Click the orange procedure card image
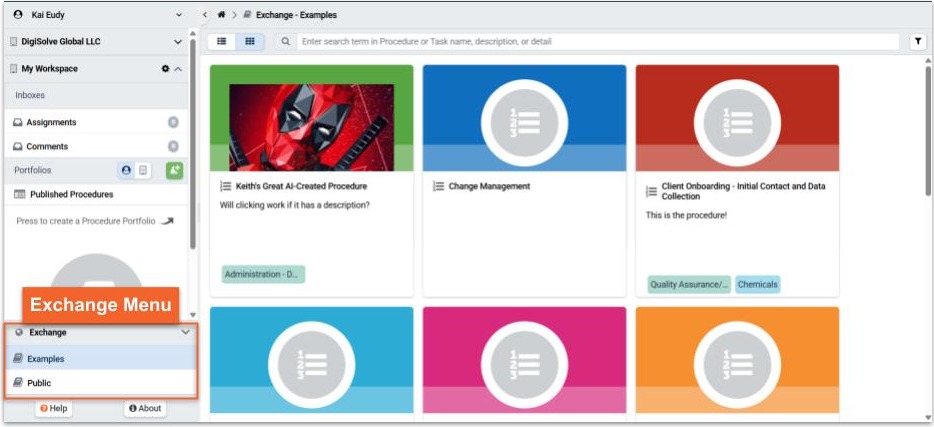 tap(737, 360)
